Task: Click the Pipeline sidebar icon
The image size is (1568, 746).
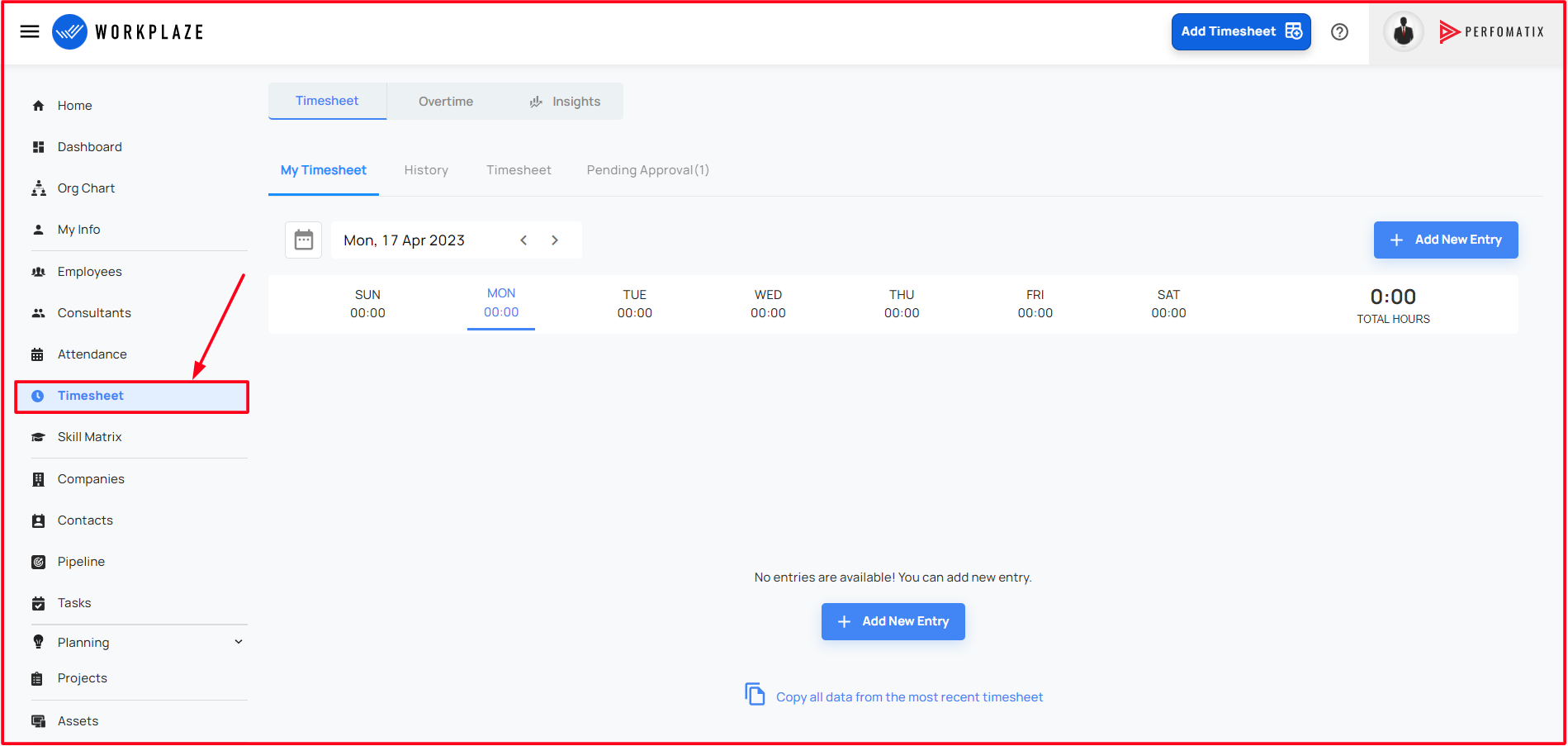Action: click(x=38, y=562)
